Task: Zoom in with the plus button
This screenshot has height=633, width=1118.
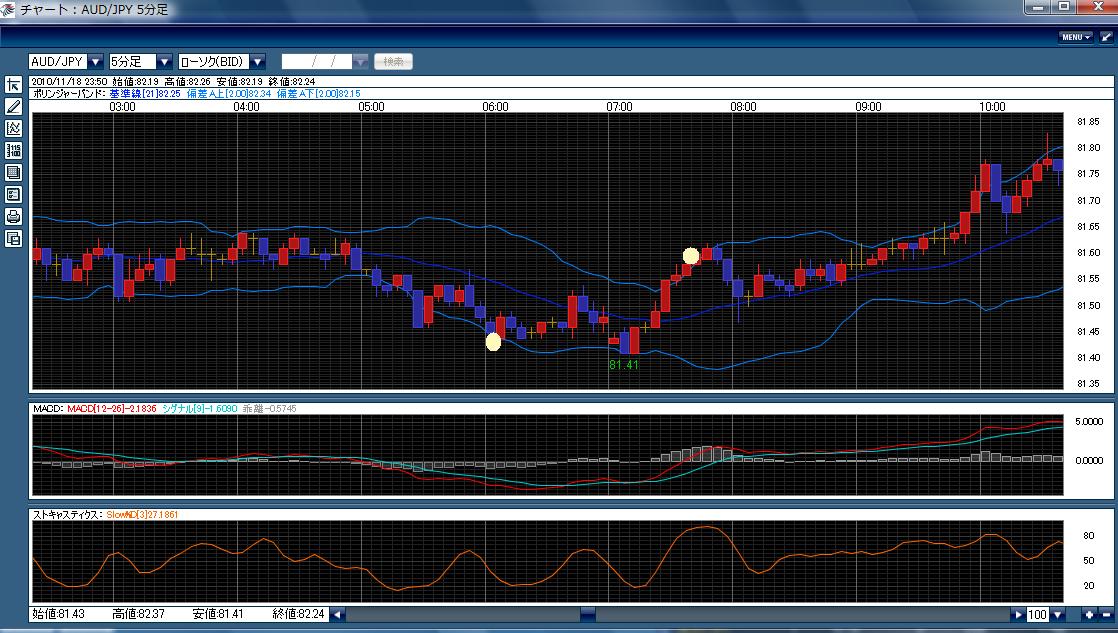Action: tap(1089, 614)
